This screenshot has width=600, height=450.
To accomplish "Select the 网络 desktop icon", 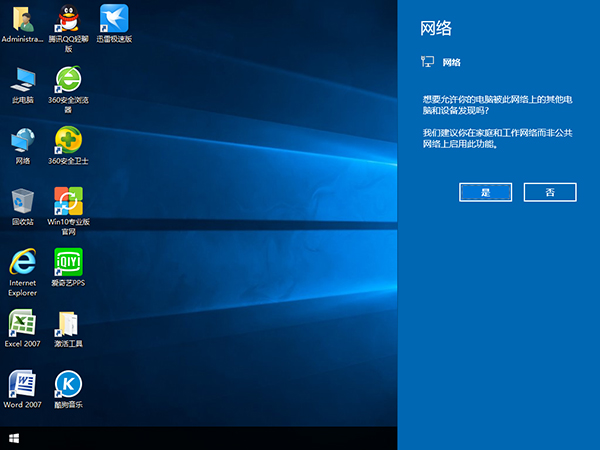I will 22,141.
